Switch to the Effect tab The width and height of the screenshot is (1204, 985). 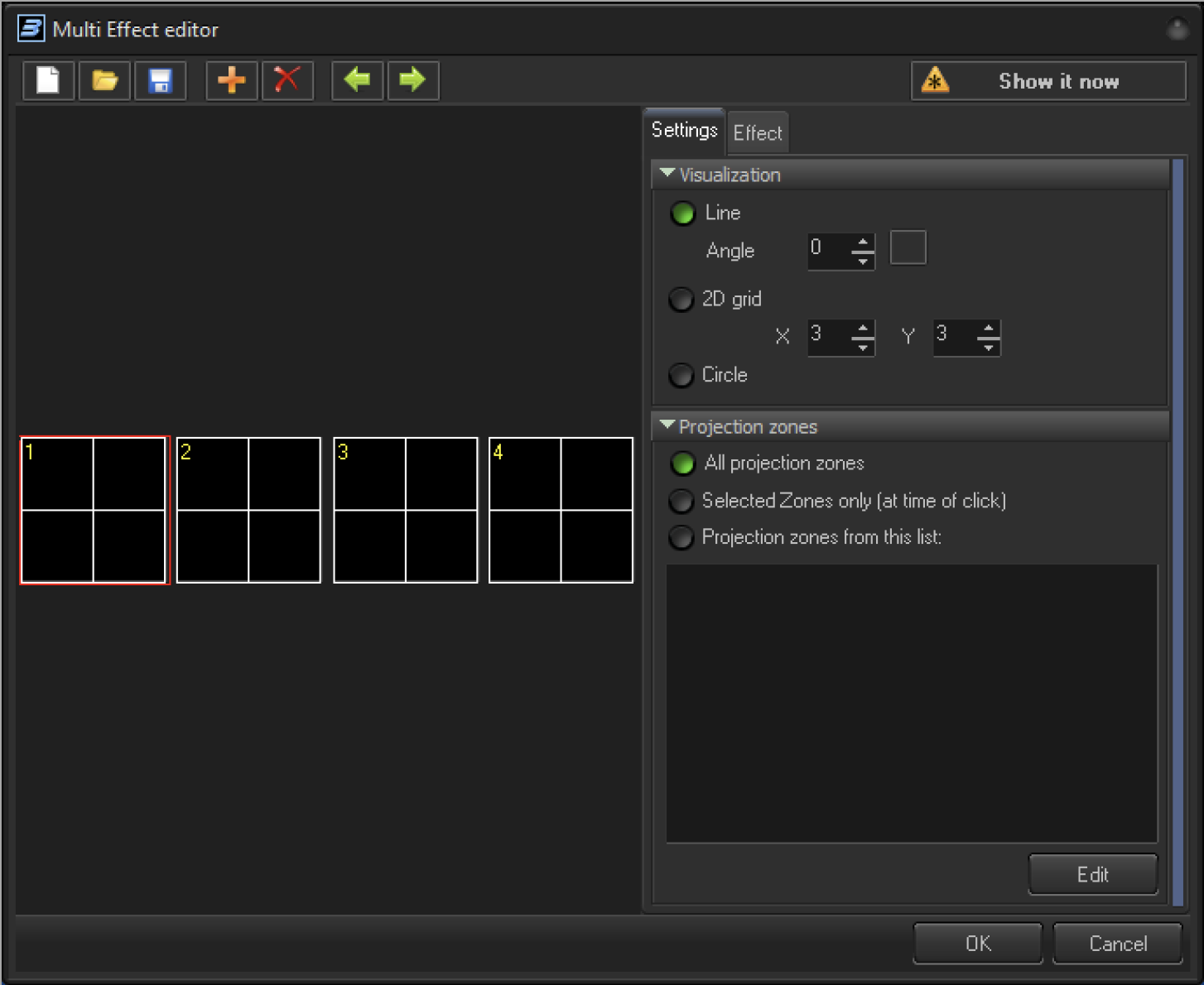pos(757,133)
